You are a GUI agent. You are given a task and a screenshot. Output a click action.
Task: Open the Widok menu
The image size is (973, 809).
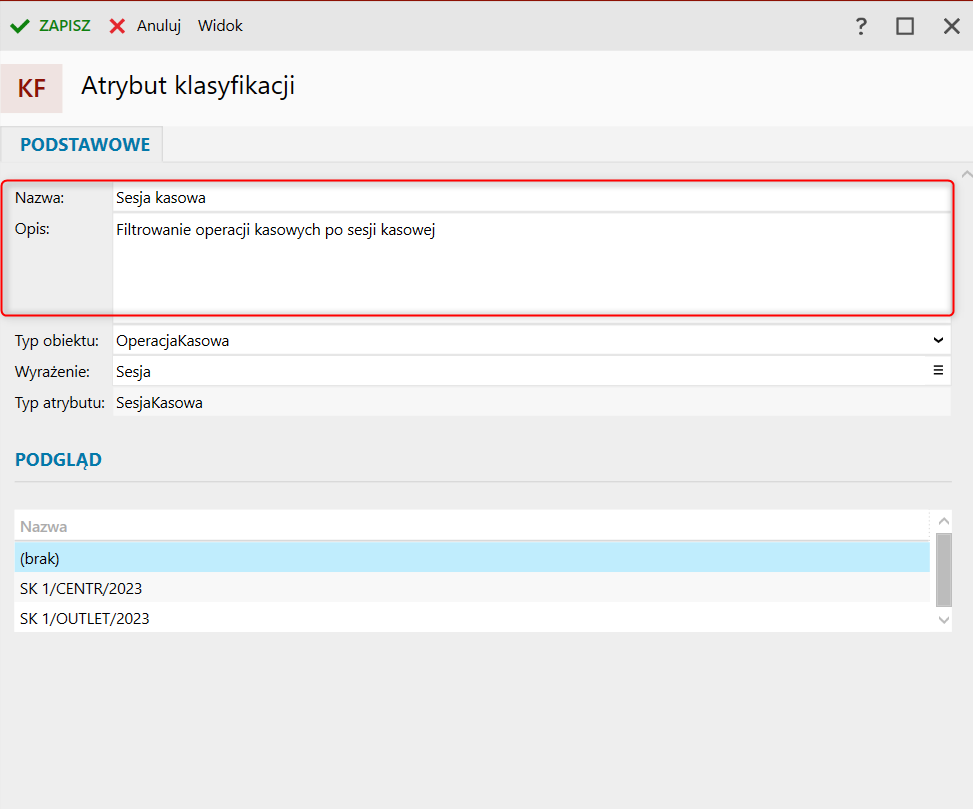[220, 26]
